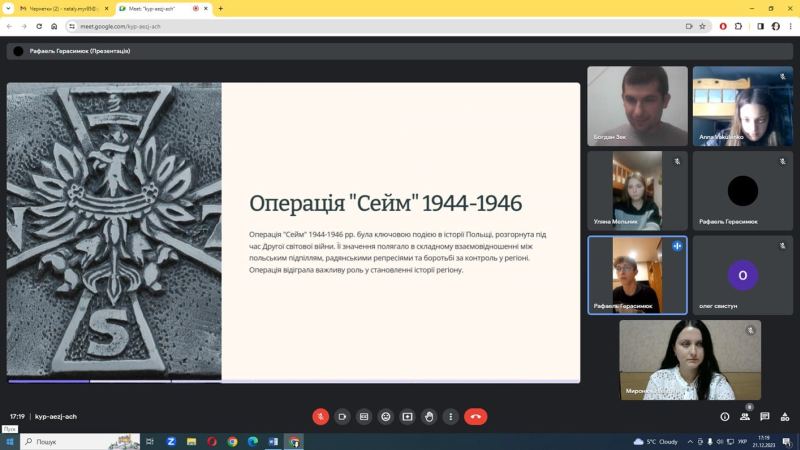
Task: Bookmark this page with star icon
Action: 703,26
